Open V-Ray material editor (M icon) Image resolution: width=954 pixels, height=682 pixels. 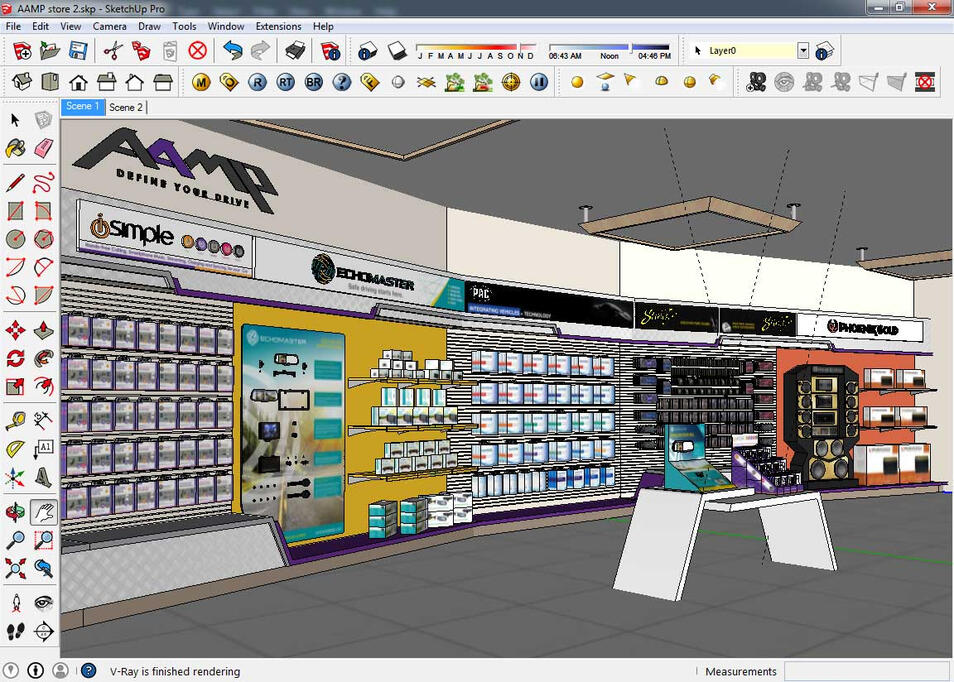(202, 82)
